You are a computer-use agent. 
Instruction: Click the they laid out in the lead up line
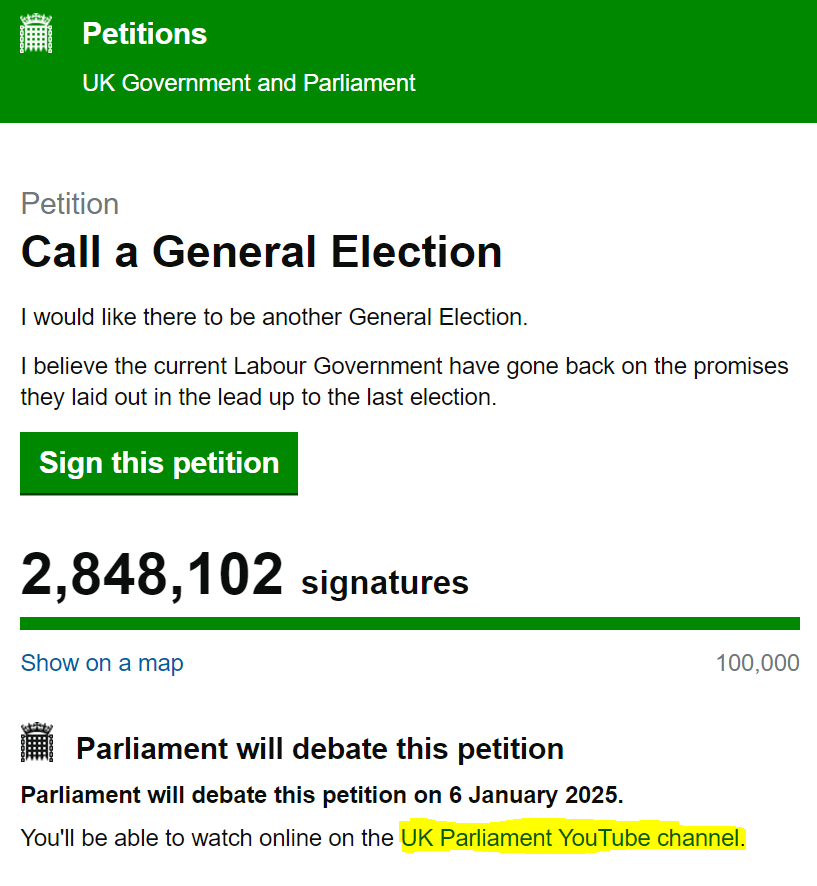click(x=259, y=397)
